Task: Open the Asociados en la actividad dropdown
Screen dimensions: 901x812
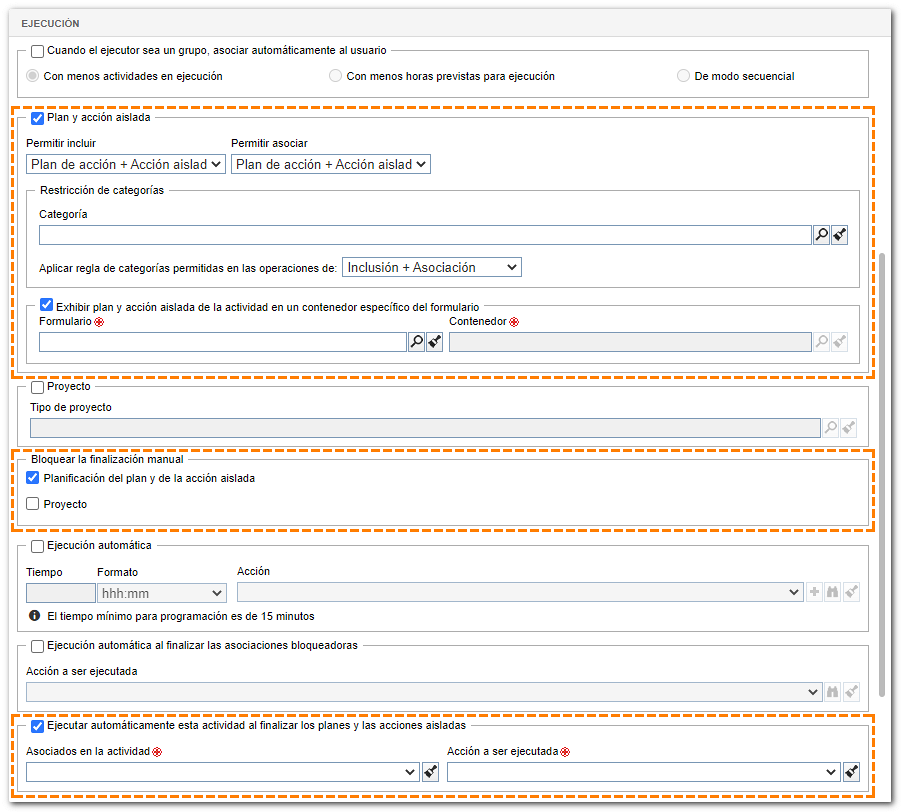Action: pos(223,772)
